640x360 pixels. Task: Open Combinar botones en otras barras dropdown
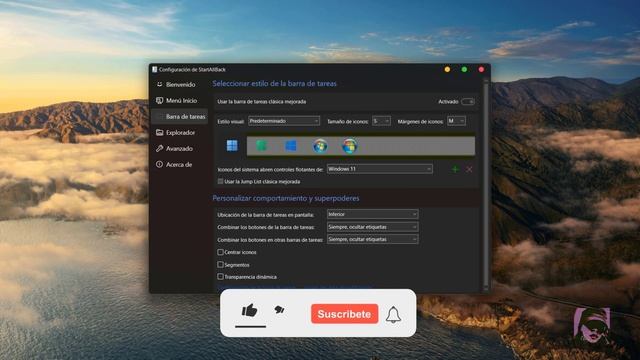coord(372,240)
